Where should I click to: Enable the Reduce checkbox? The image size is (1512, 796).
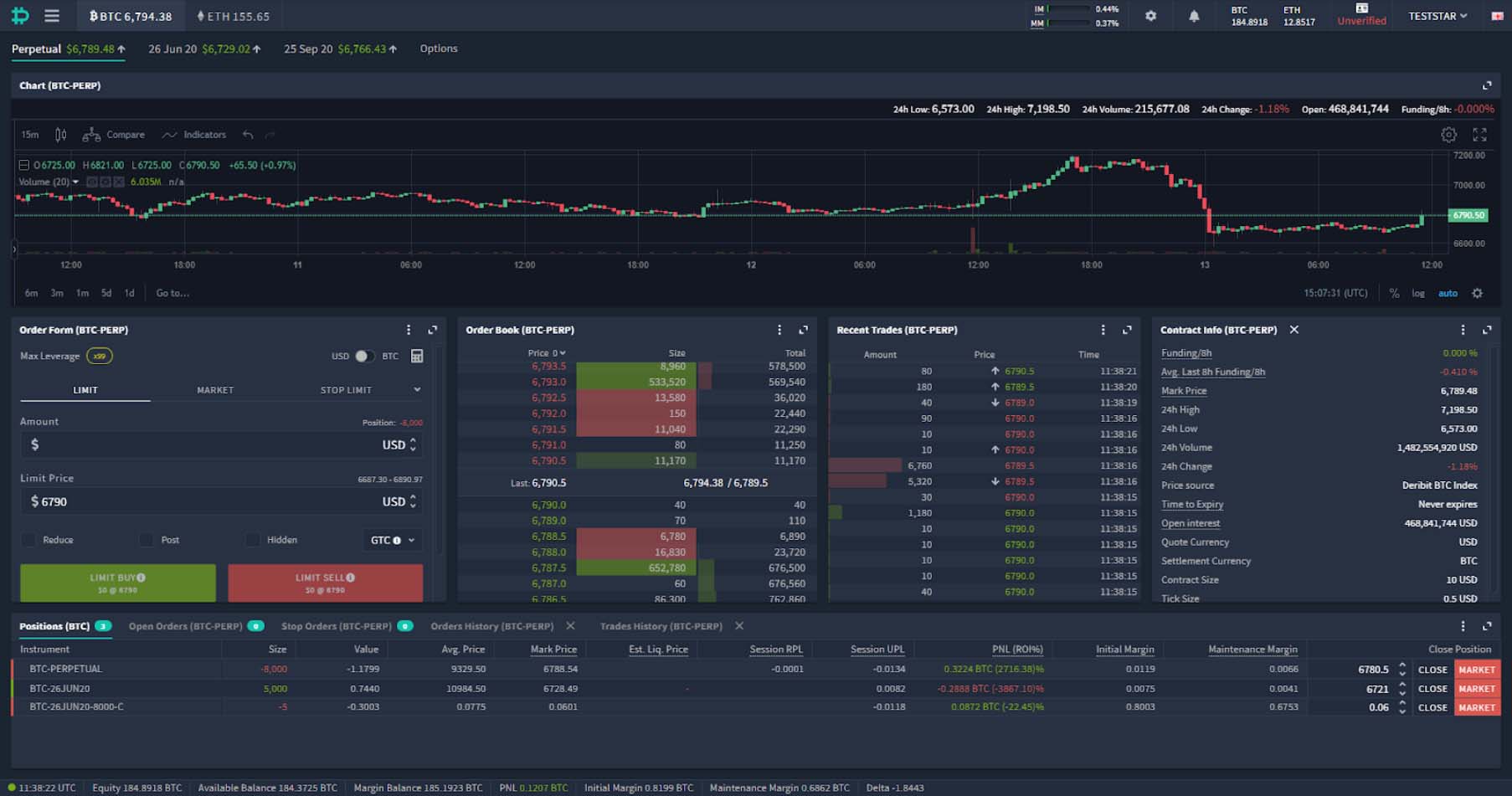coord(29,540)
